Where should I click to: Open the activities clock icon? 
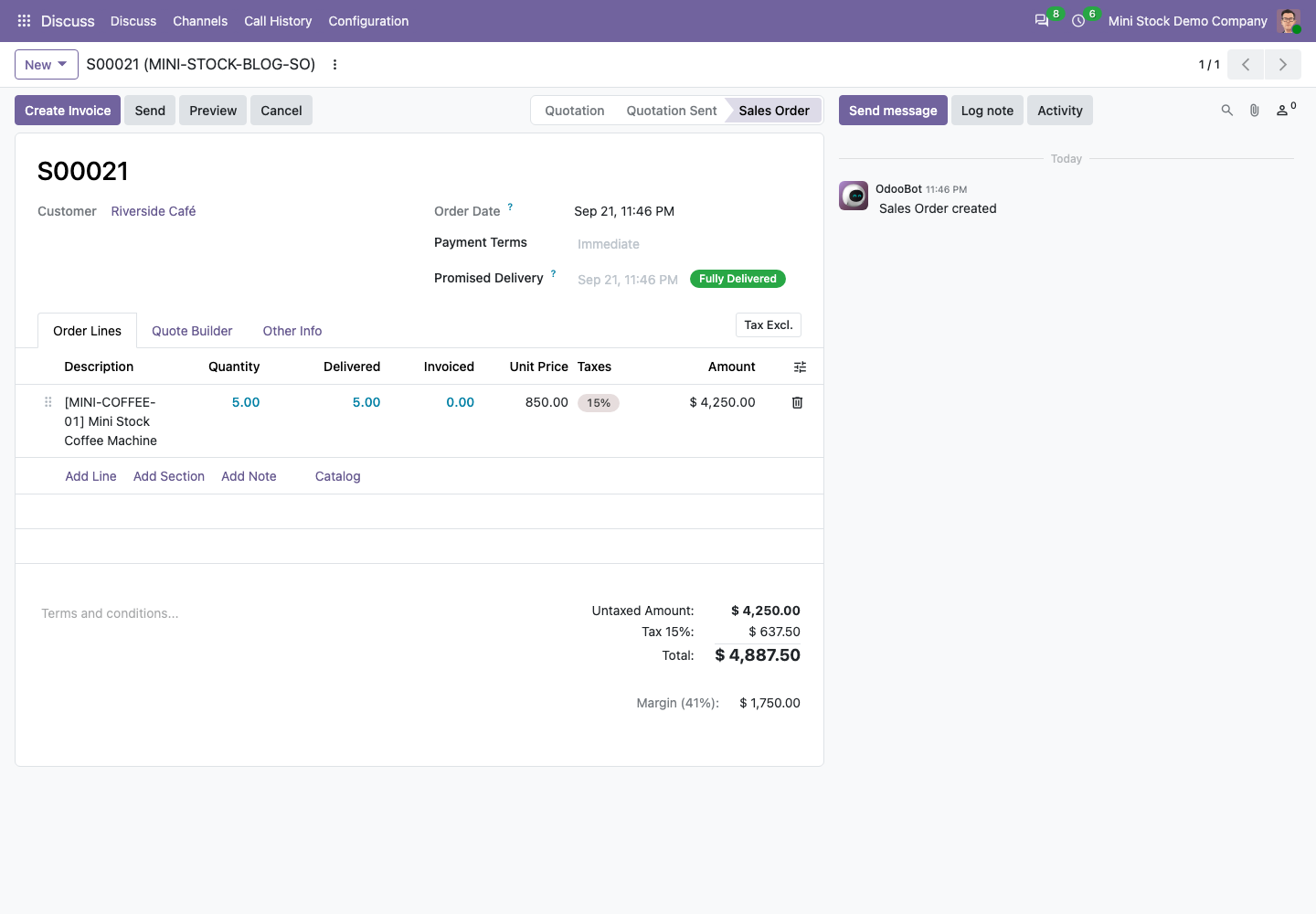click(1078, 21)
